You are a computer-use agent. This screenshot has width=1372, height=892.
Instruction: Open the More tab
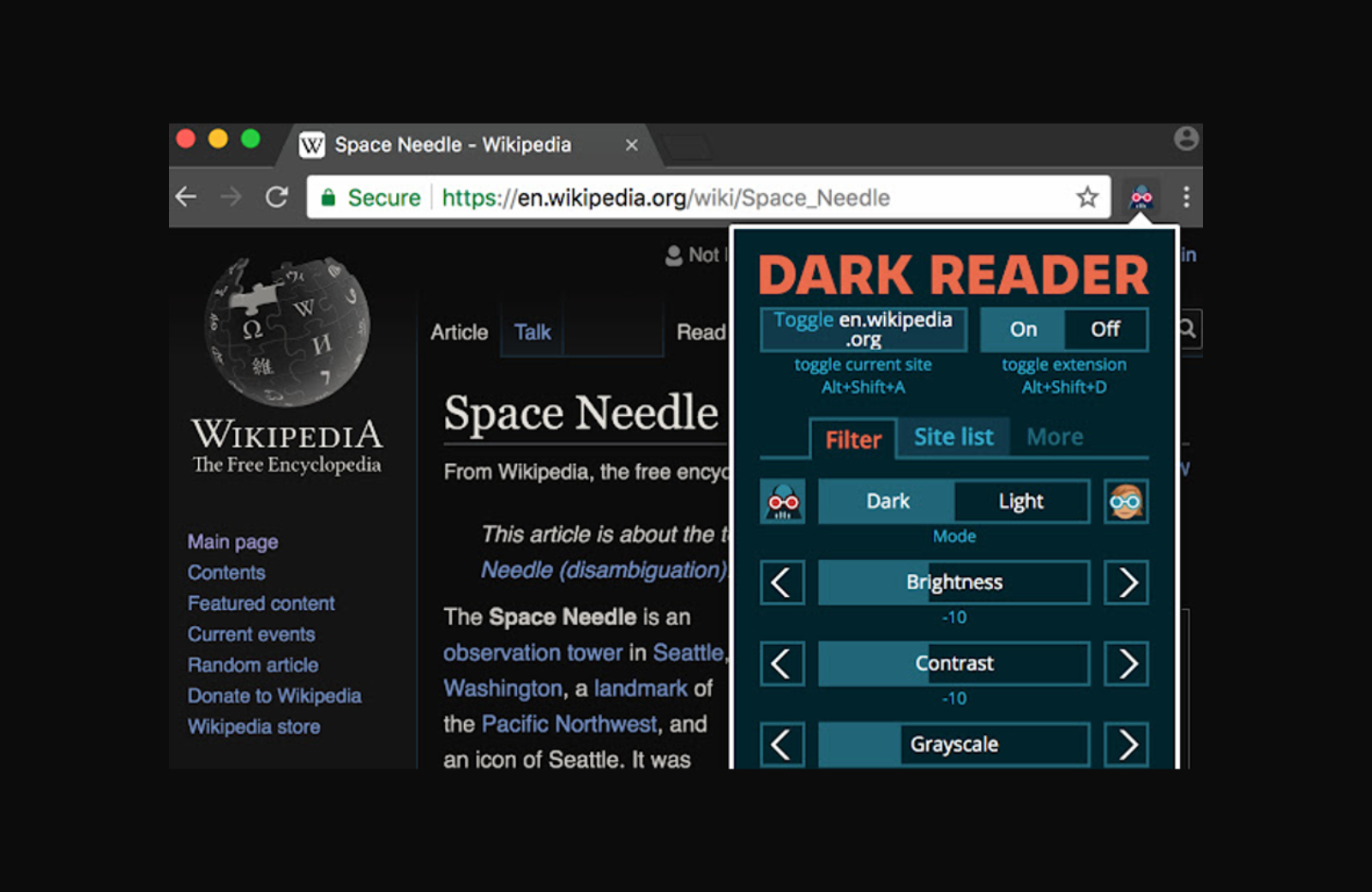[x=1055, y=437]
